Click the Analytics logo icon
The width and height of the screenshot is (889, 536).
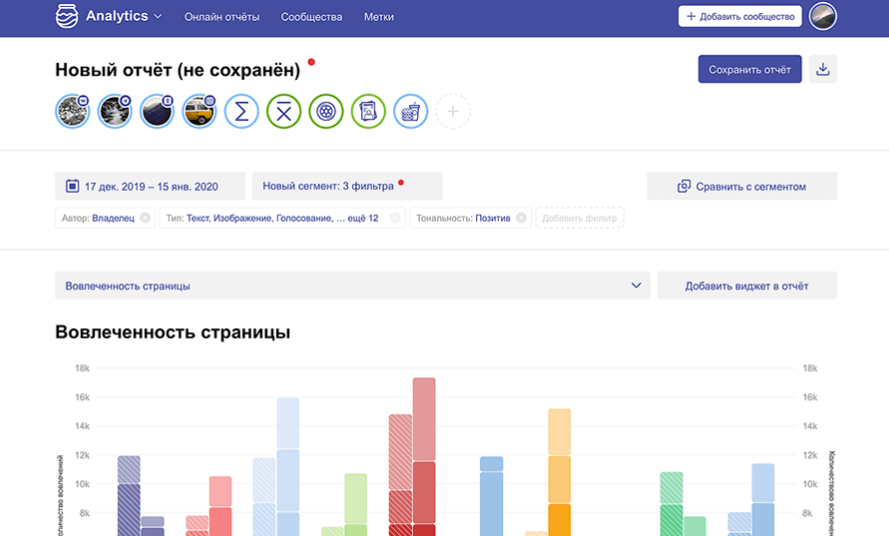[66, 16]
